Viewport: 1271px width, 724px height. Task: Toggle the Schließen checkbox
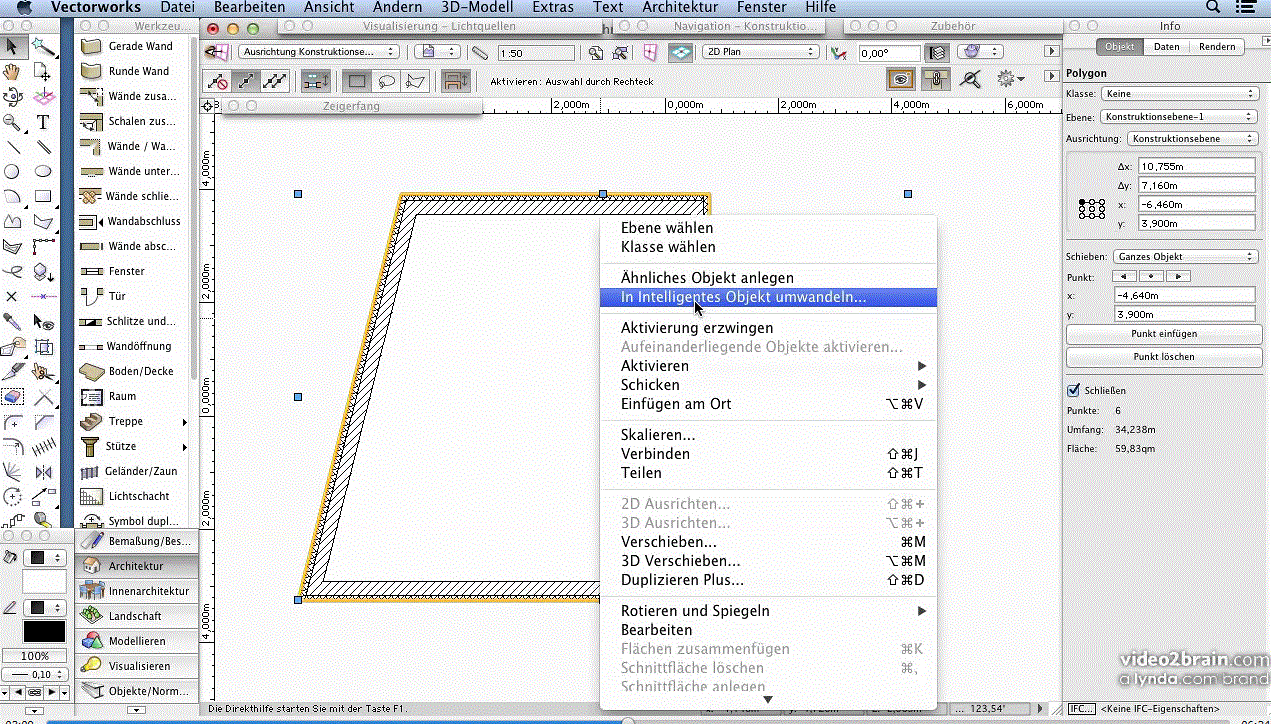[1074, 391]
